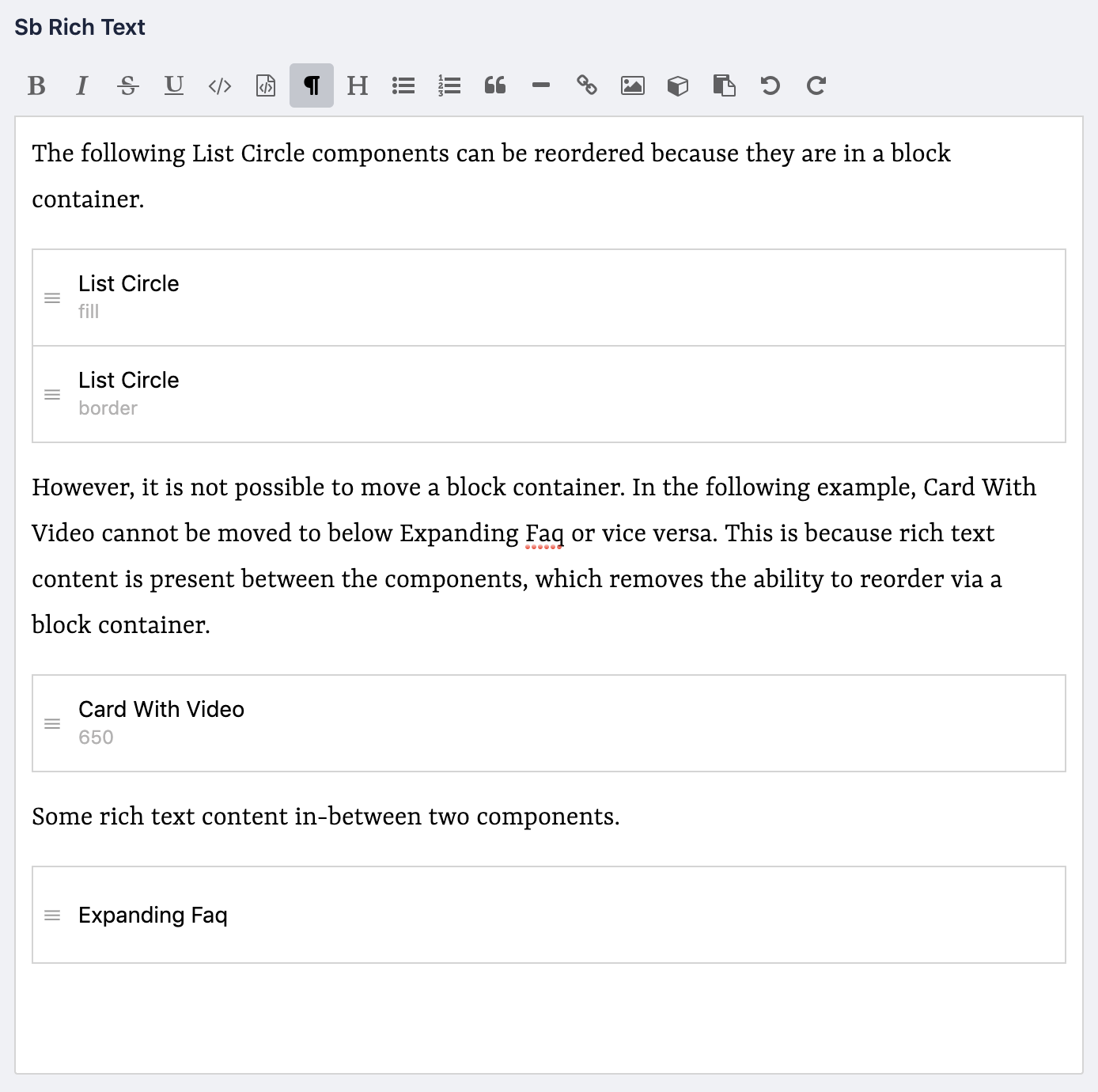
Task: Select the Expanding Faq component
Action: click(549, 914)
